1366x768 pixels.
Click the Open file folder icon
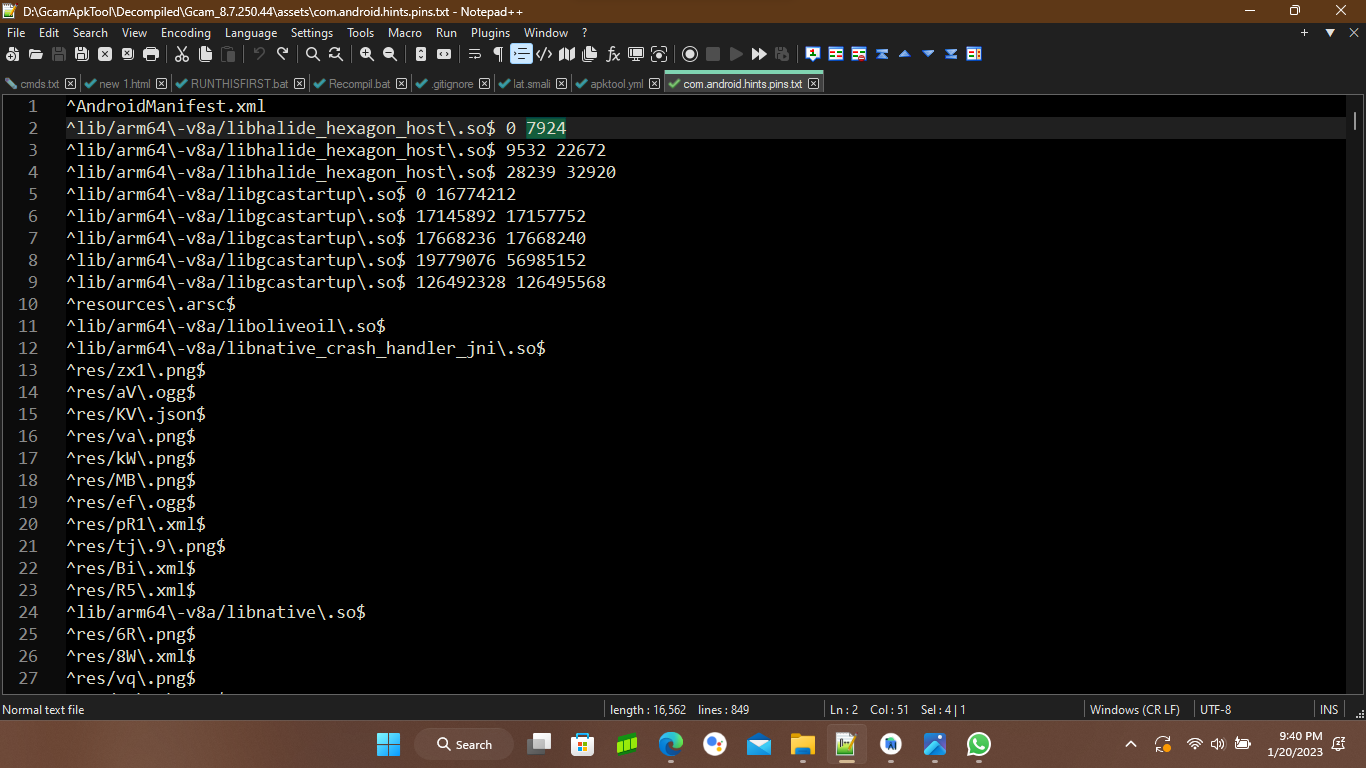(x=36, y=54)
